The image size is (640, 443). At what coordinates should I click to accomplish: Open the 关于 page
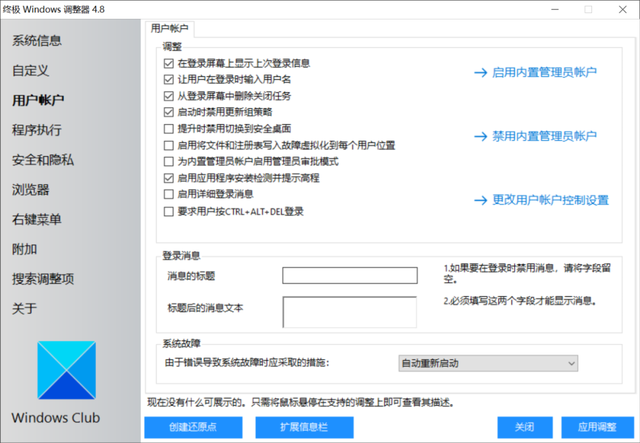(x=24, y=309)
